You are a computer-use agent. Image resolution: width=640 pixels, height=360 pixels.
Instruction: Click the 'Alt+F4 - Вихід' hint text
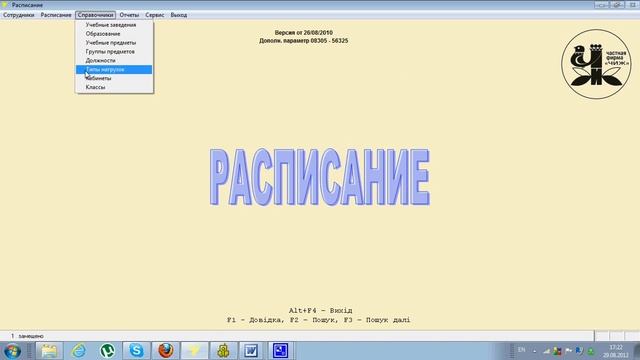(320, 311)
